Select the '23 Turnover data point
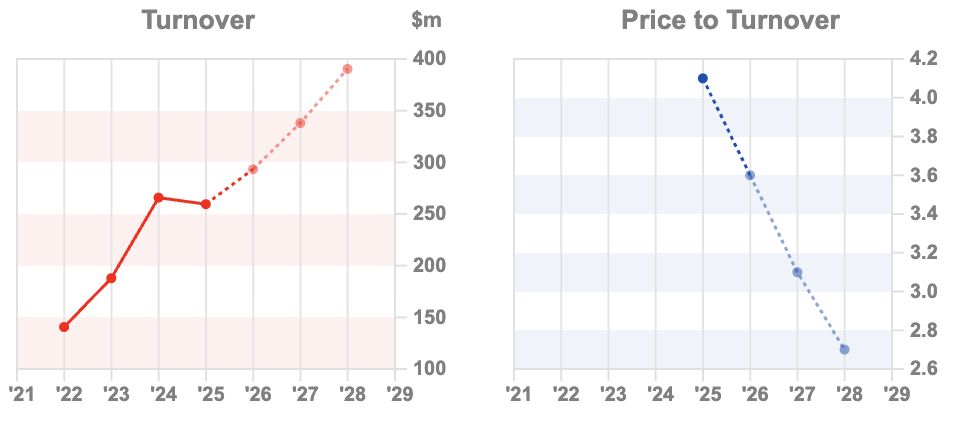This screenshot has width=958, height=422. [x=111, y=278]
